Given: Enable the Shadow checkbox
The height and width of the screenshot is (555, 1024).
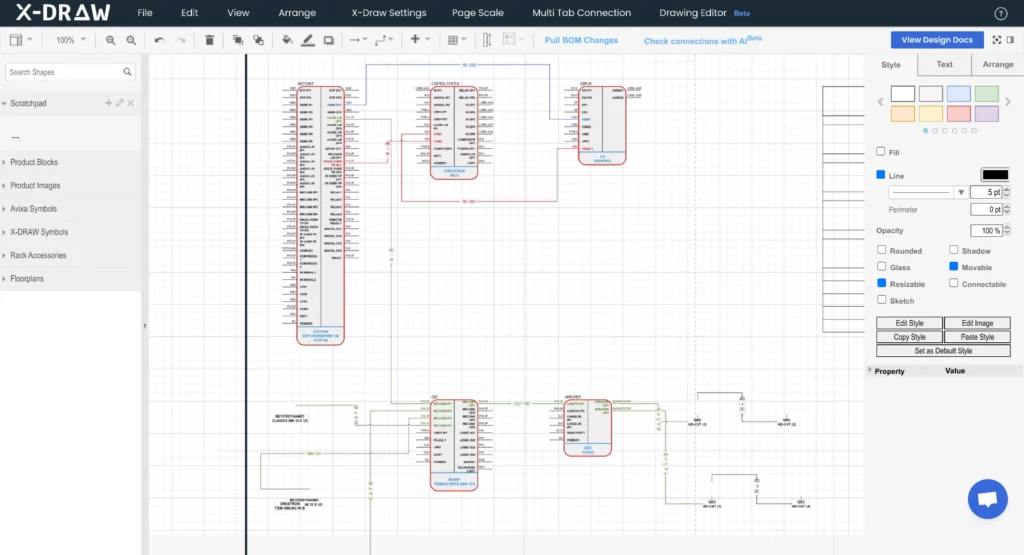Looking at the screenshot, I should [x=953, y=250].
